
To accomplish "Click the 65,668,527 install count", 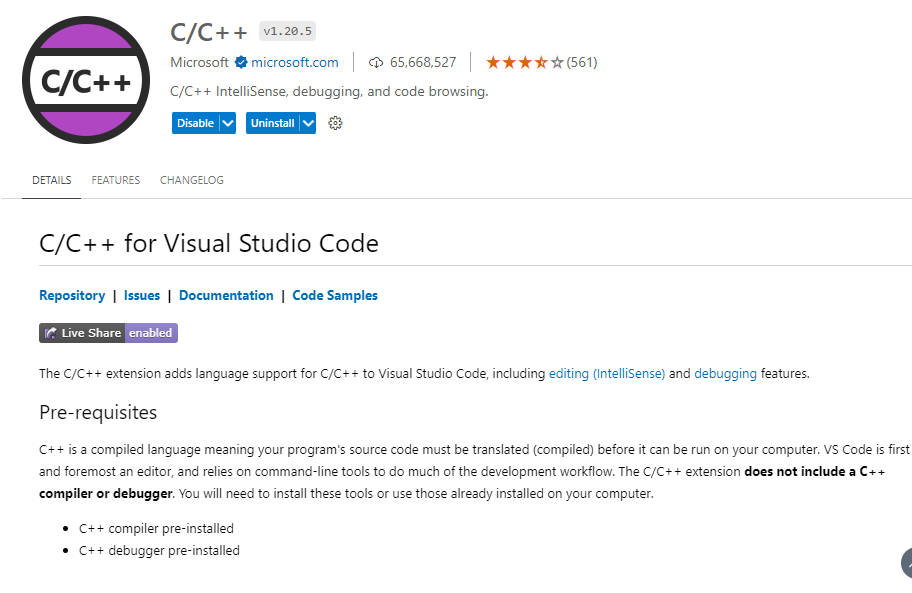I will pyautogui.click(x=423, y=62).
